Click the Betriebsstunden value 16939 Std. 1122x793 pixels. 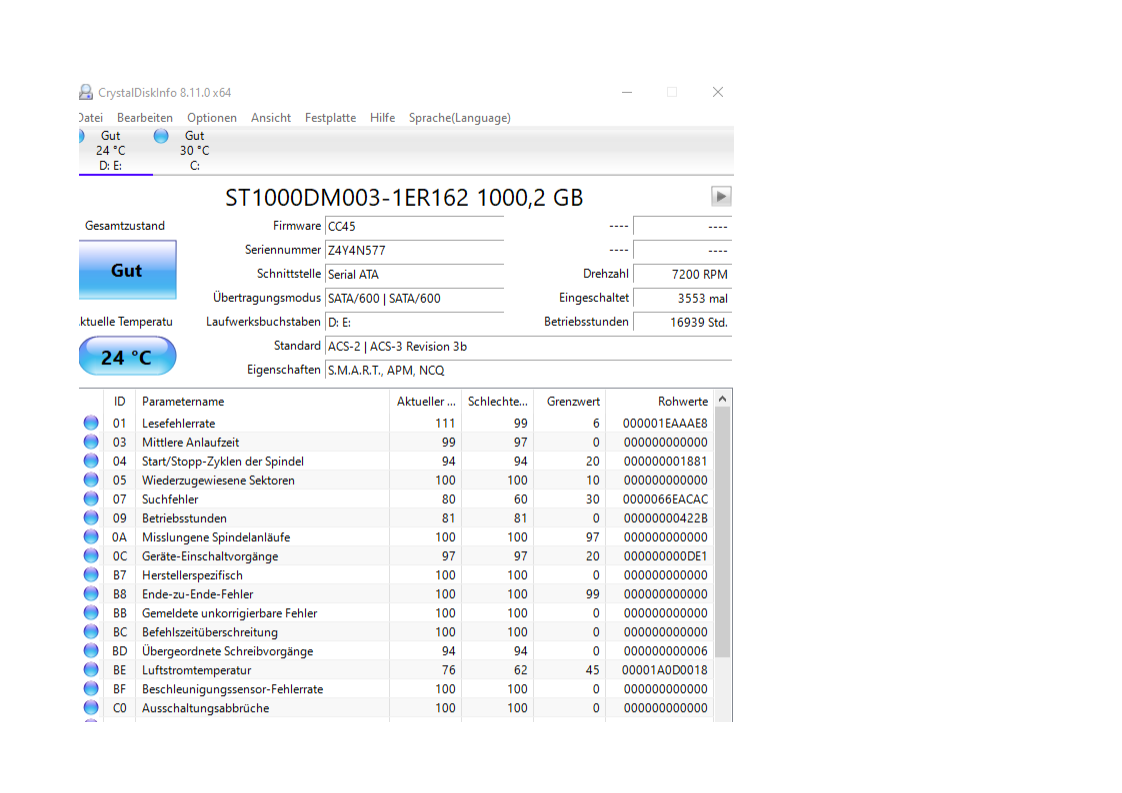(x=683, y=322)
